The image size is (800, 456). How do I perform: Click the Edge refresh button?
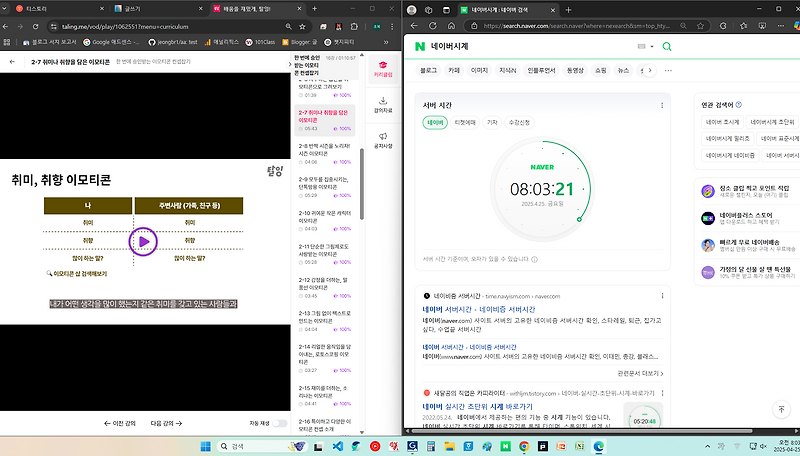pyautogui.click(x=433, y=26)
